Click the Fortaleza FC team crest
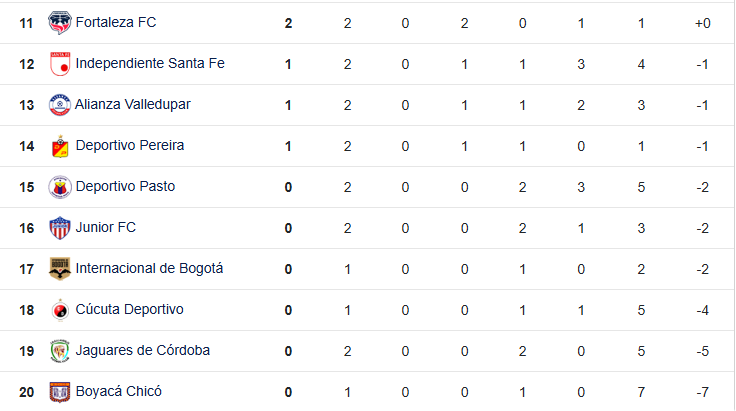The width and height of the screenshot is (736, 411). (x=60, y=23)
